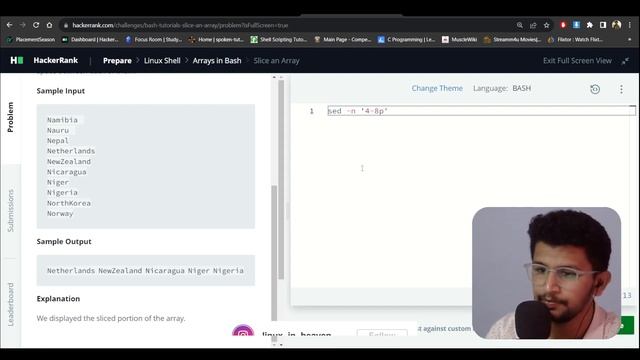The width and height of the screenshot is (640, 360).
Task: Click Exit Full Screen View
Action: coord(577,61)
